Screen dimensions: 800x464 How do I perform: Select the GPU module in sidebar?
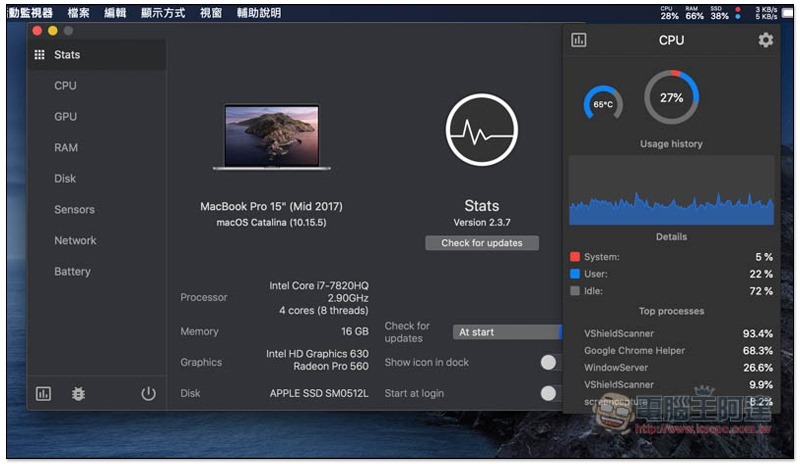(65, 117)
